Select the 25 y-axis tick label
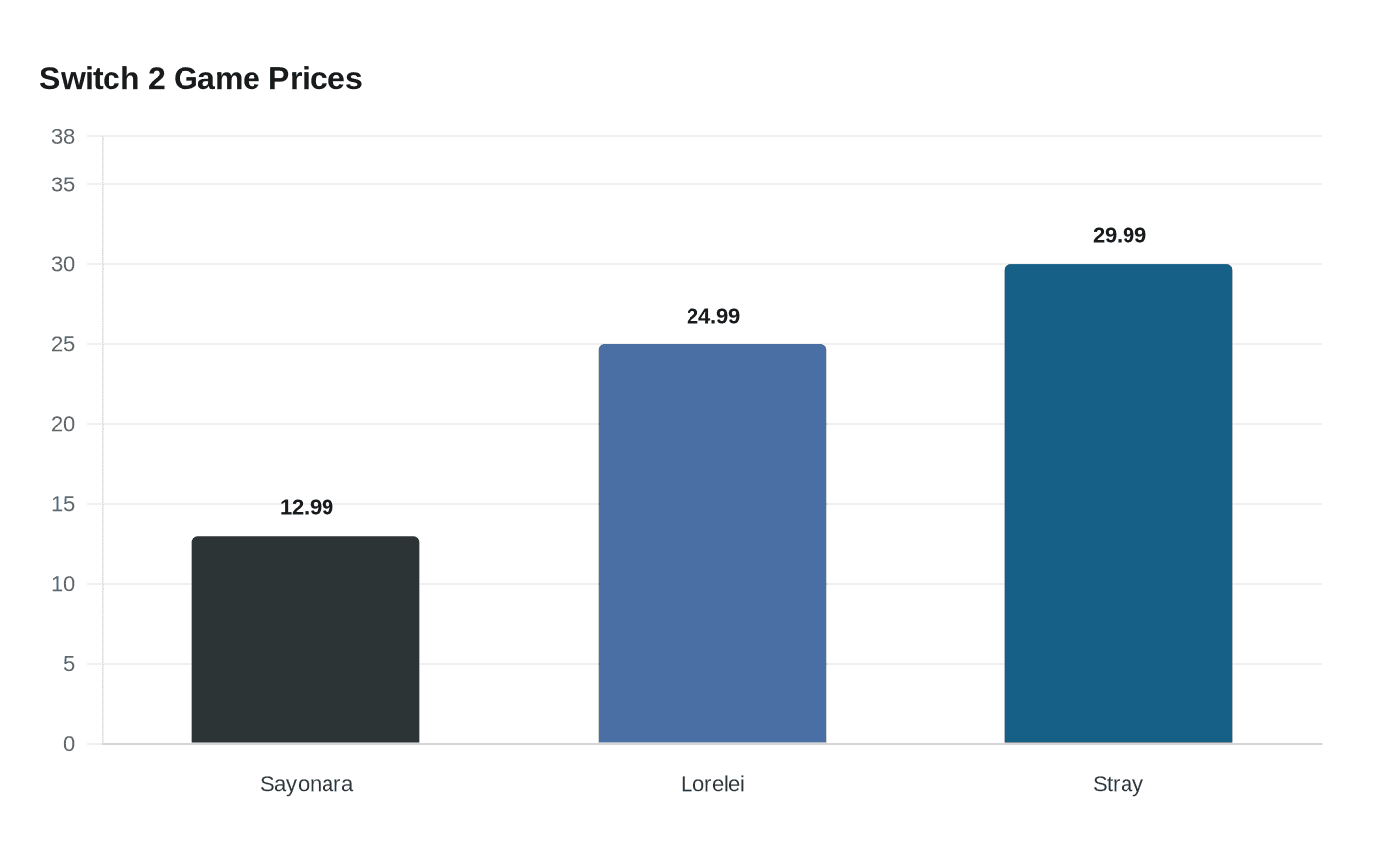The height and width of the screenshot is (868, 1381). click(x=63, y=344)
